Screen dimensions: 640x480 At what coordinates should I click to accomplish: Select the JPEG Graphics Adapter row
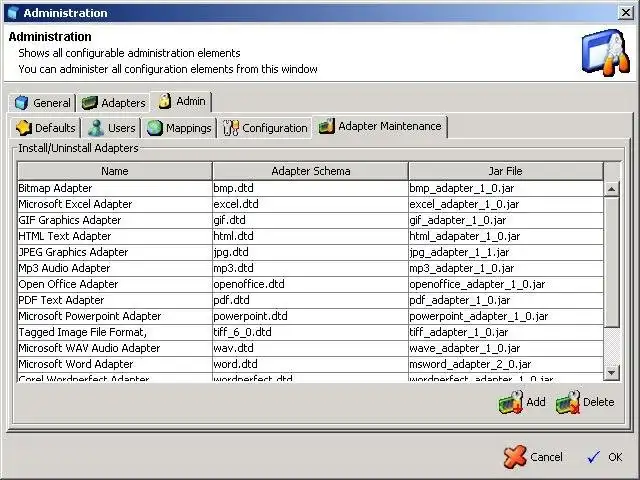tap(310, 252)
